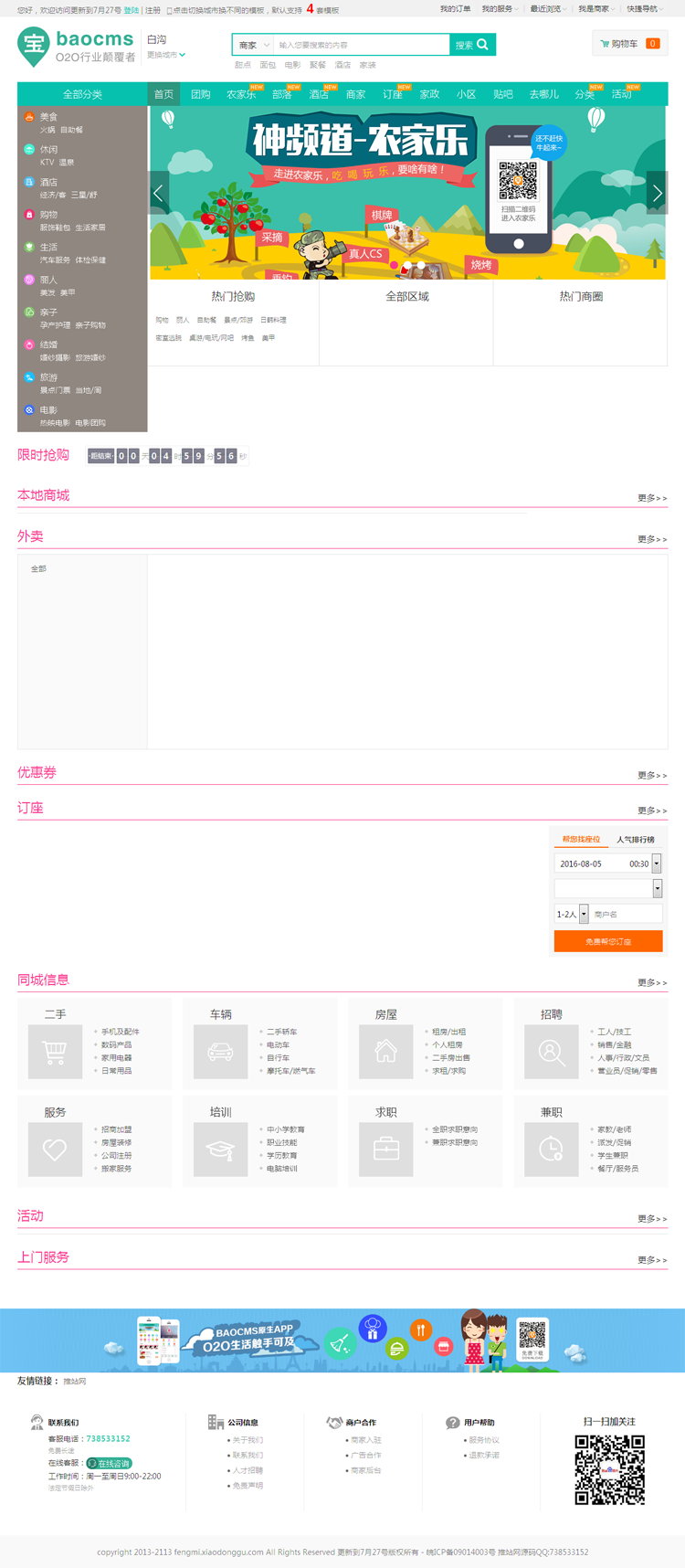This screenshot has width=685, height=1568.
Task: Click the 生活 sidebar category icon
Action: [x=29, y=247]
